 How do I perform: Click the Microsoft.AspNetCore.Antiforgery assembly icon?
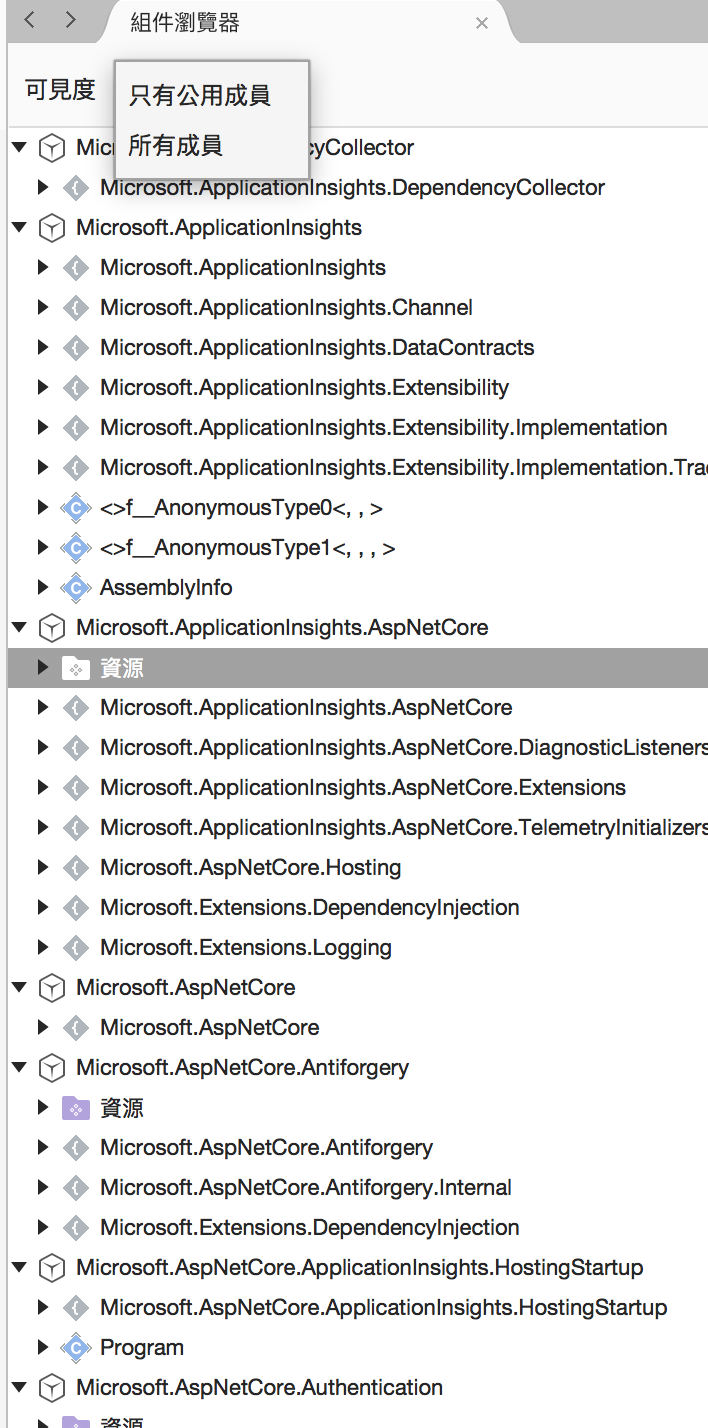click(x=50, y=1068)
